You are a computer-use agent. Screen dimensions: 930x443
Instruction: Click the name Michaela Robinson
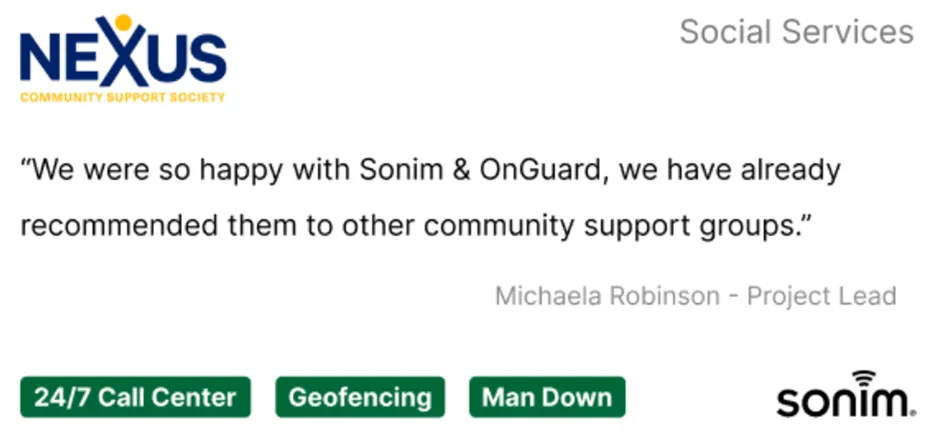coord(607,295)
